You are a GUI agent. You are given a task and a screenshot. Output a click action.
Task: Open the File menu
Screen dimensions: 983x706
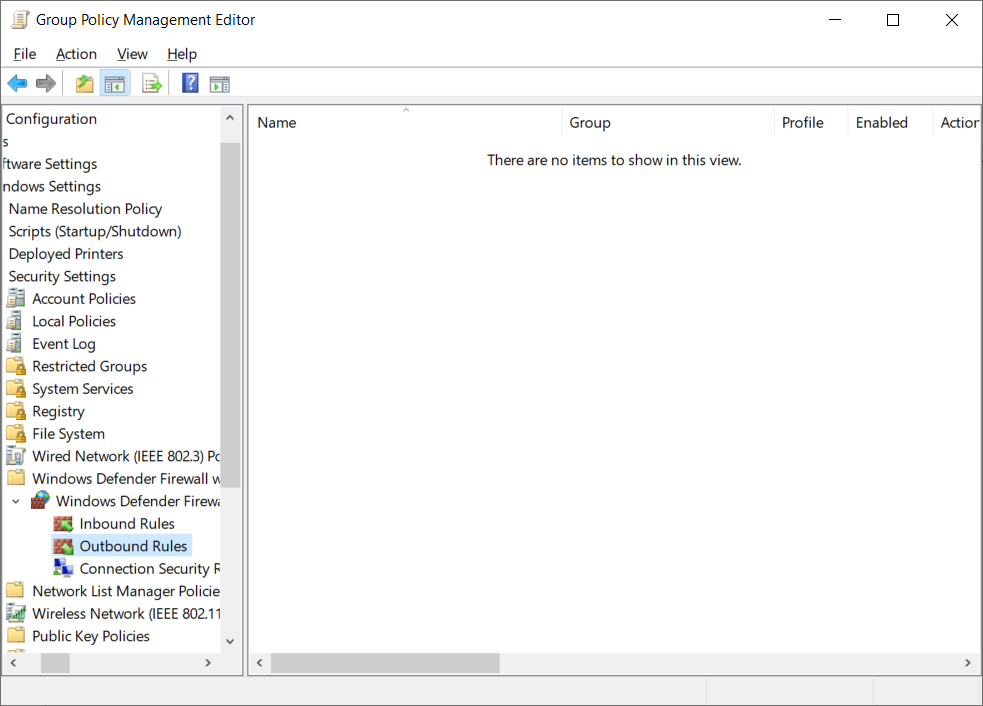tap(25, 55)
